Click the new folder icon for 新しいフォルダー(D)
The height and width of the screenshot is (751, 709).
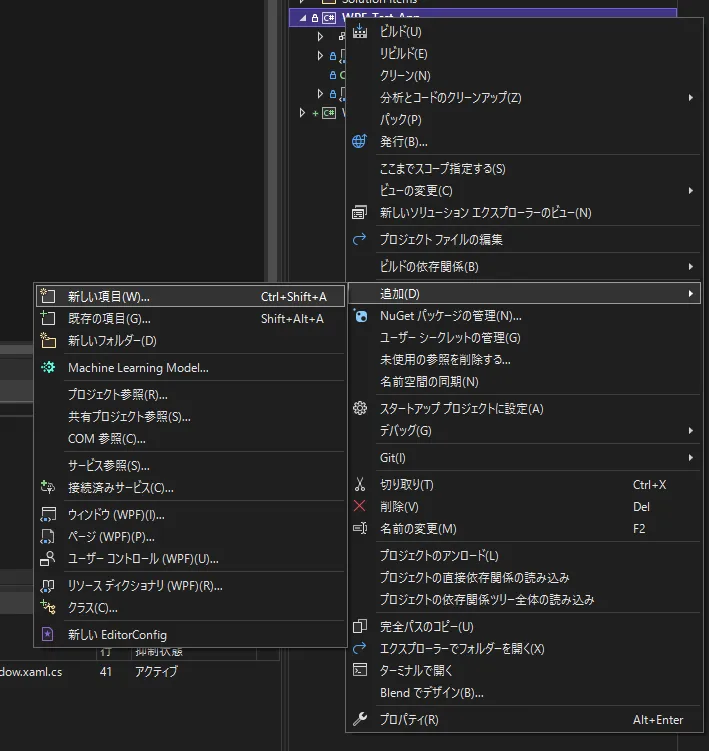coord(48,340)
